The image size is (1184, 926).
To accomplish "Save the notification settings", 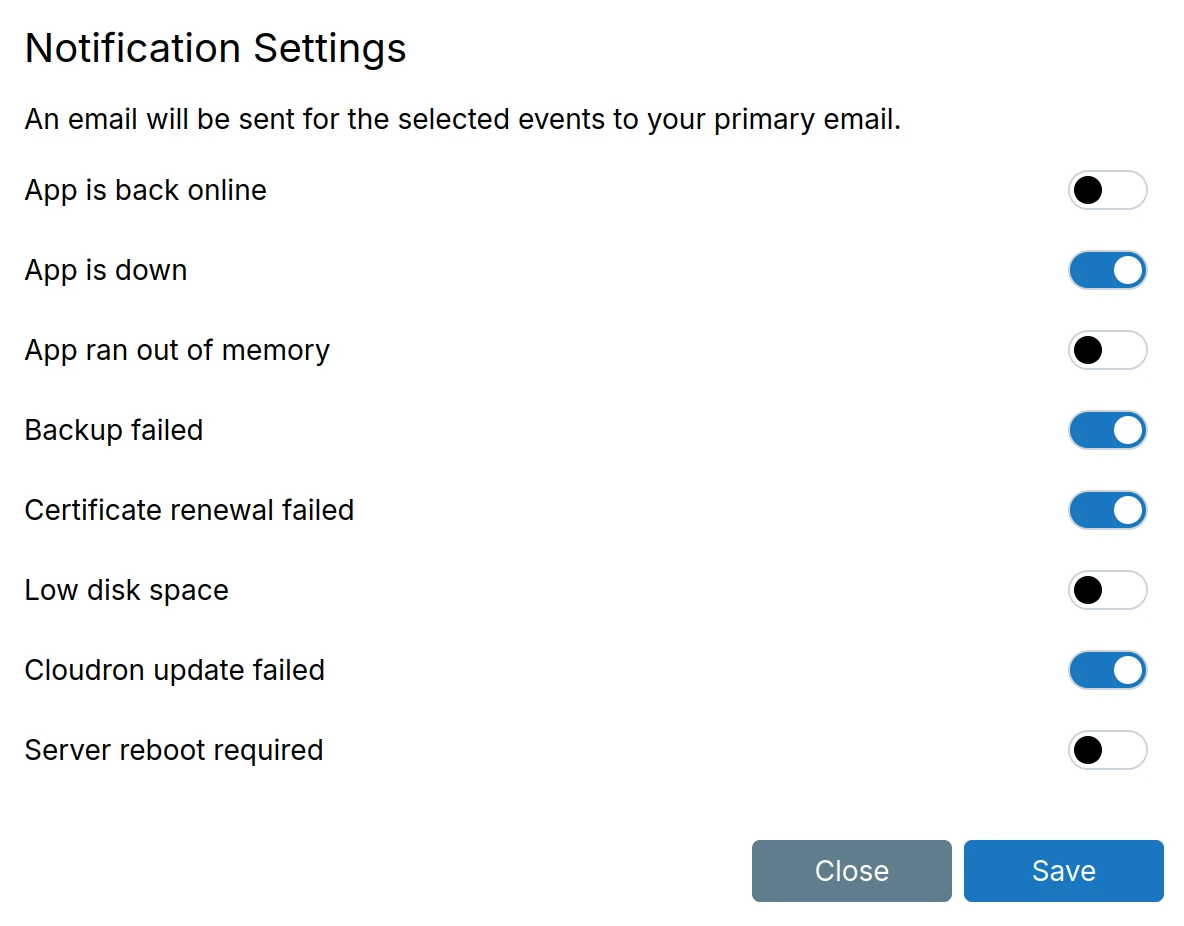I will click(1063, 871).
